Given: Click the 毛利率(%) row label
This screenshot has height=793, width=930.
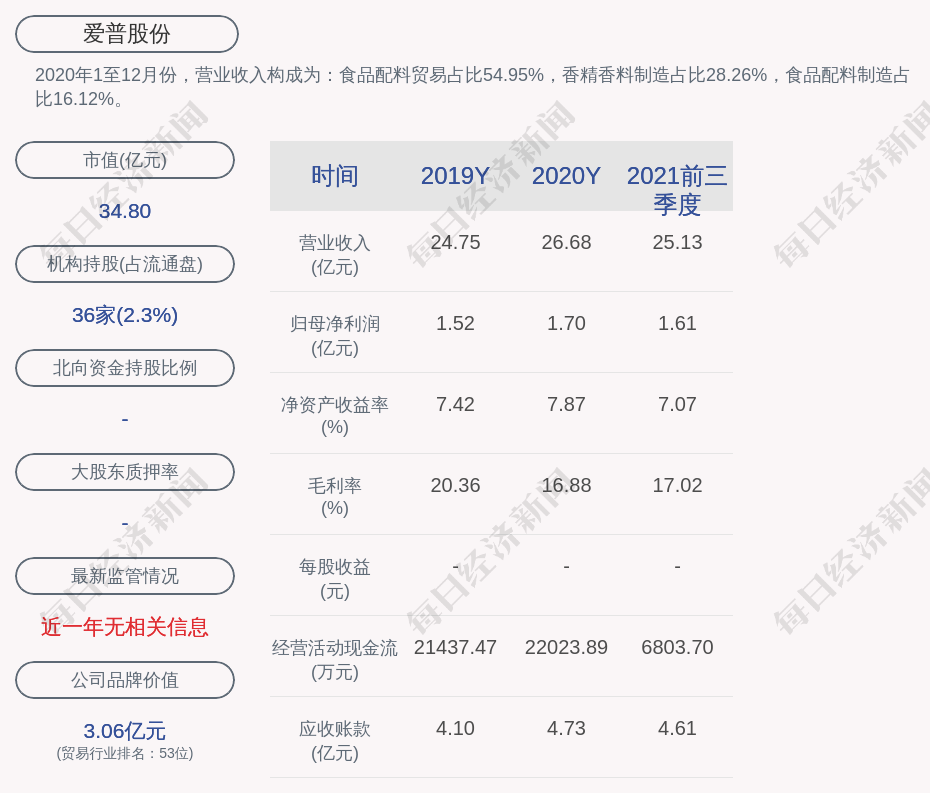Looking at the screenshot, I should [x=335, y=497].
